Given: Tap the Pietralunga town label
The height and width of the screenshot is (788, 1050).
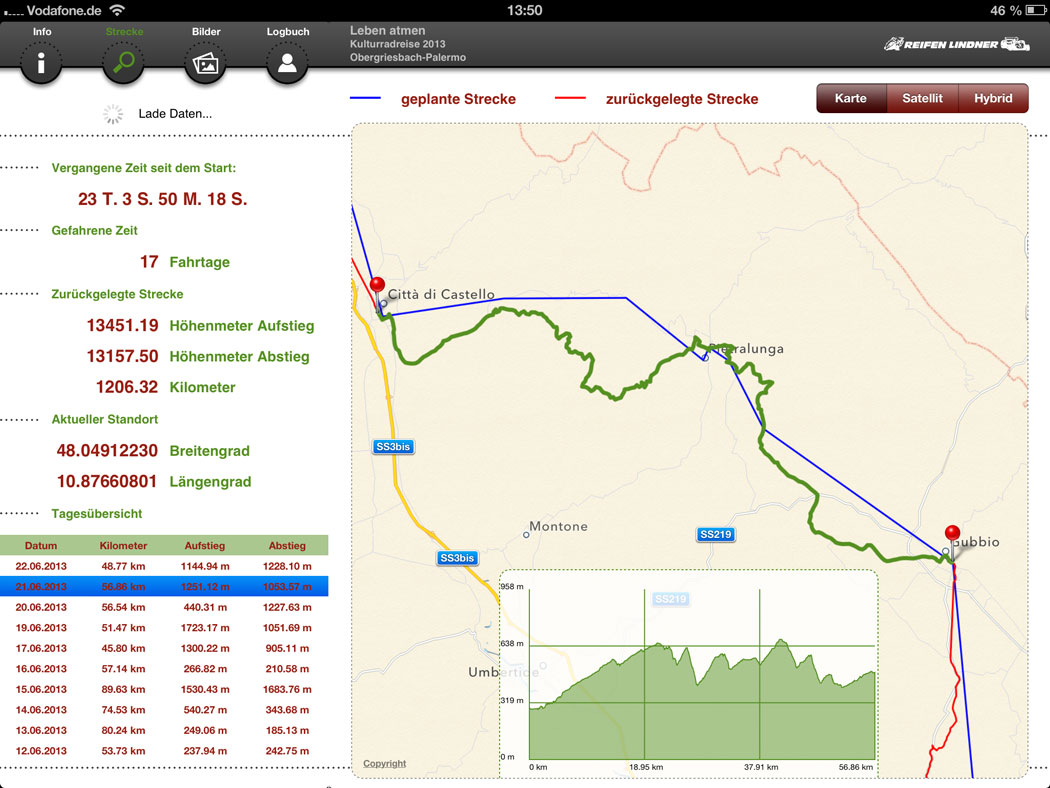Looking at the screenshot, I should coord(746,349).
